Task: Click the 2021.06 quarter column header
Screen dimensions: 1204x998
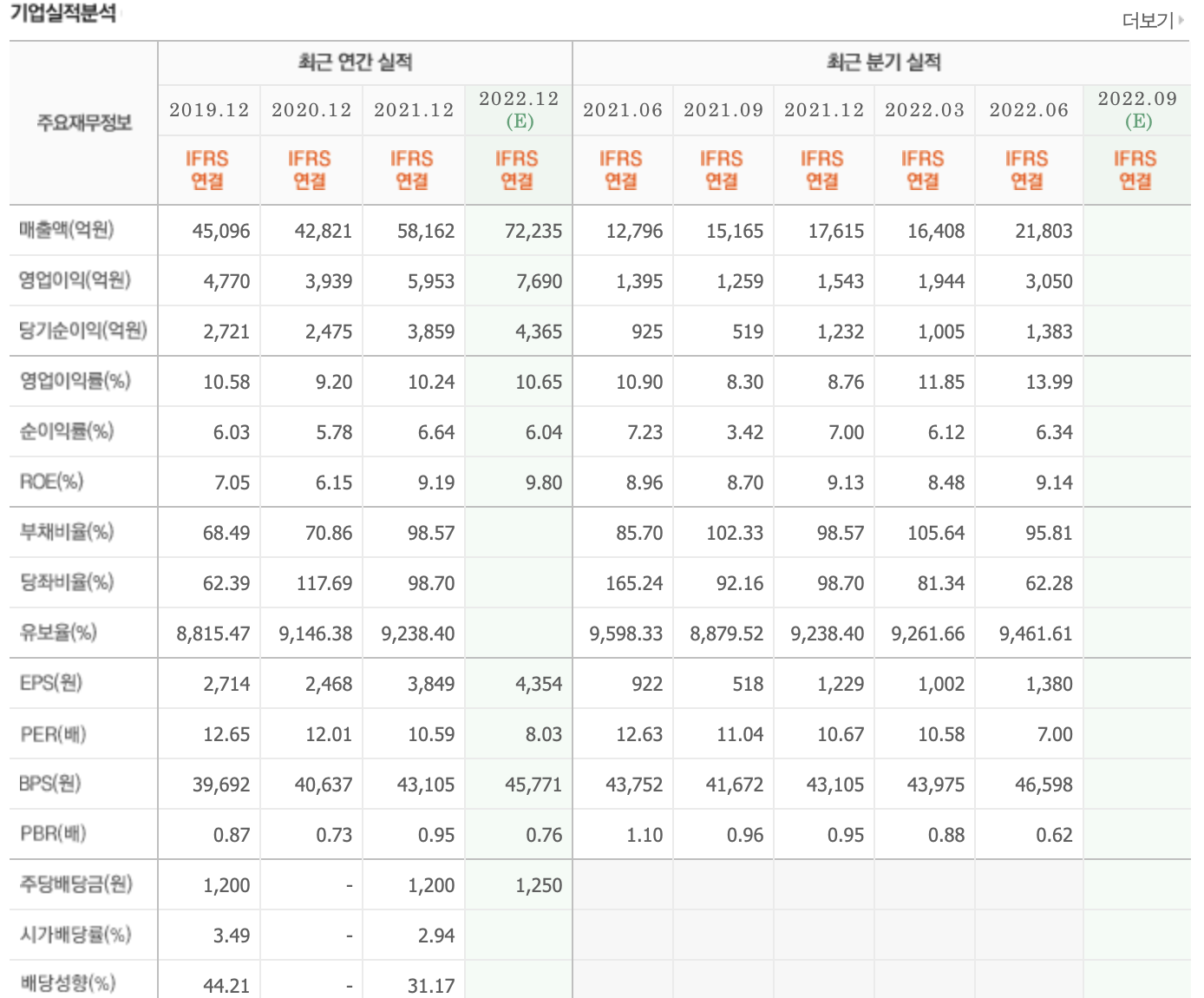Action: 623,110
